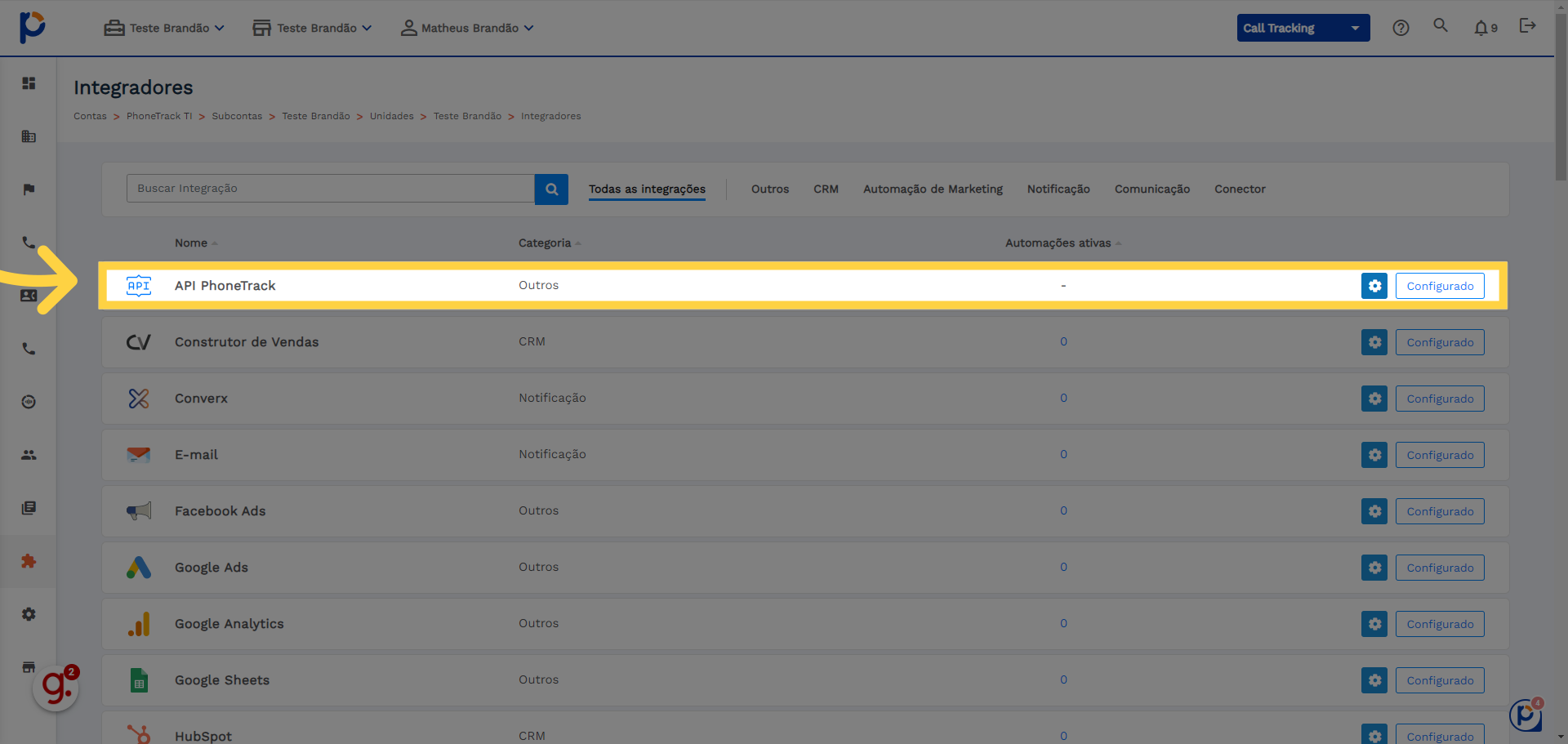This screenshot has height=744, width=1568.
Task: Click the Facebook Ads integration name
Action: [220, 511]
